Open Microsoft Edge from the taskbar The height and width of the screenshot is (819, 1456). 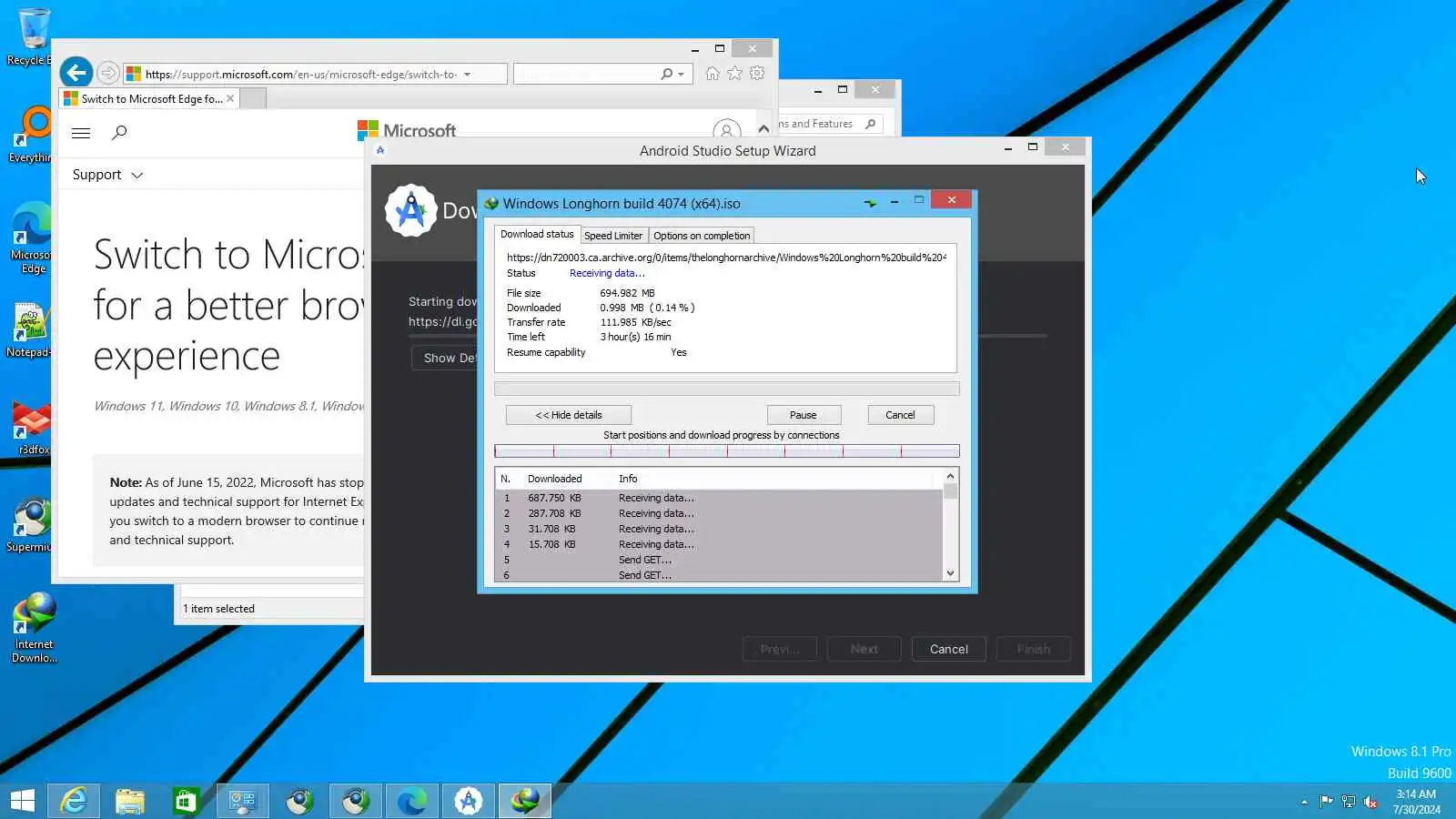tap(412, 801)
